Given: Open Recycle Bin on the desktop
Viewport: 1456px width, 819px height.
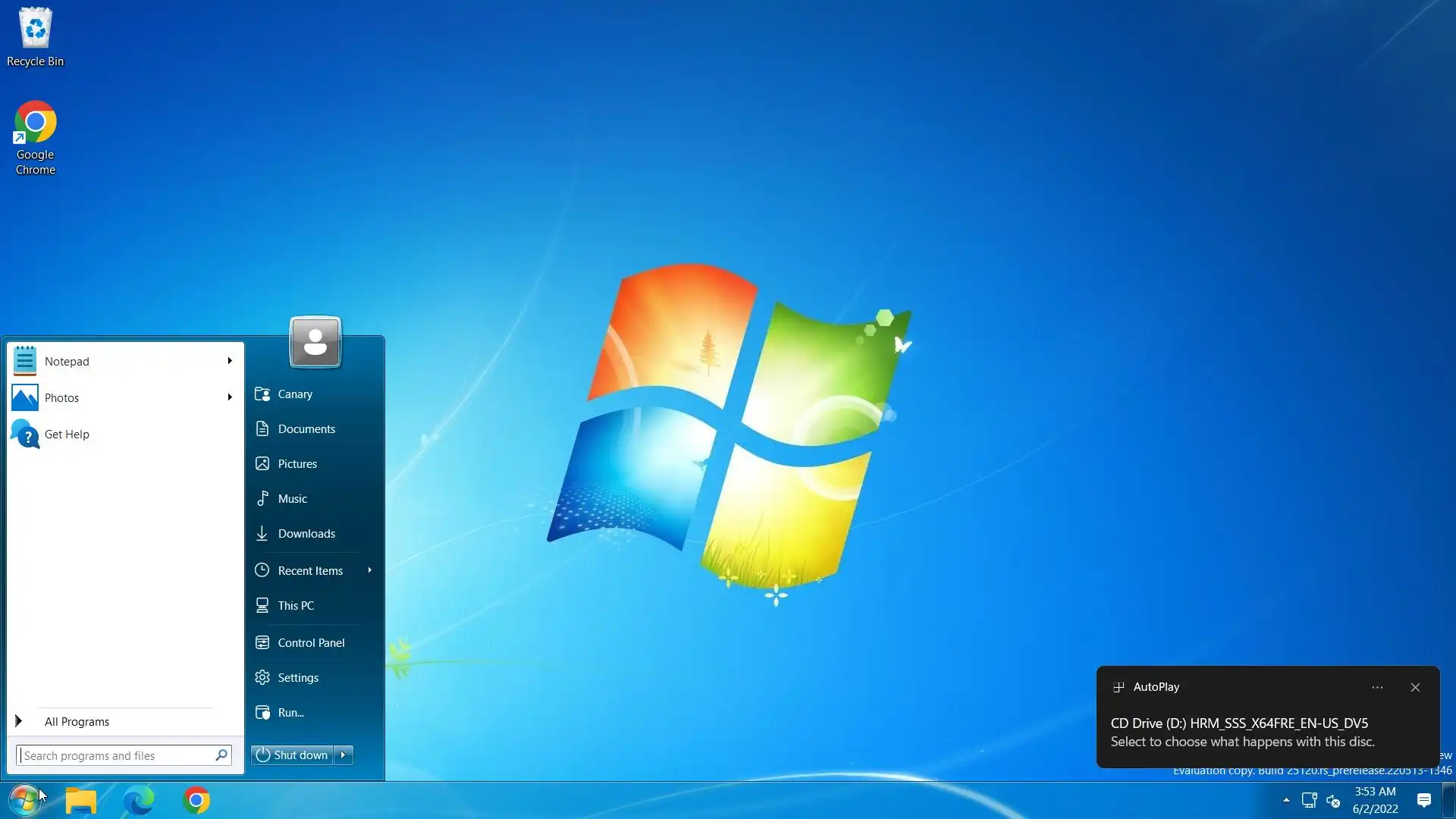Looking at the screenshot, I should 35,36.
